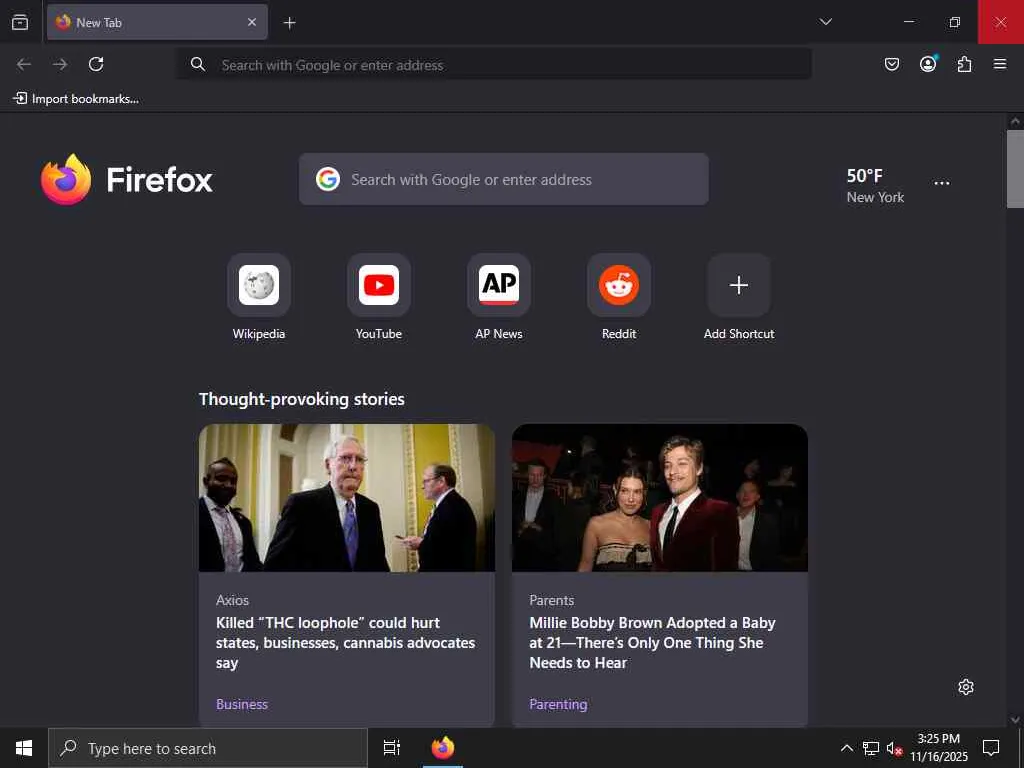Click the Thought-provoking stories heading
1024x768 pixels.
[x=302, y=399]
